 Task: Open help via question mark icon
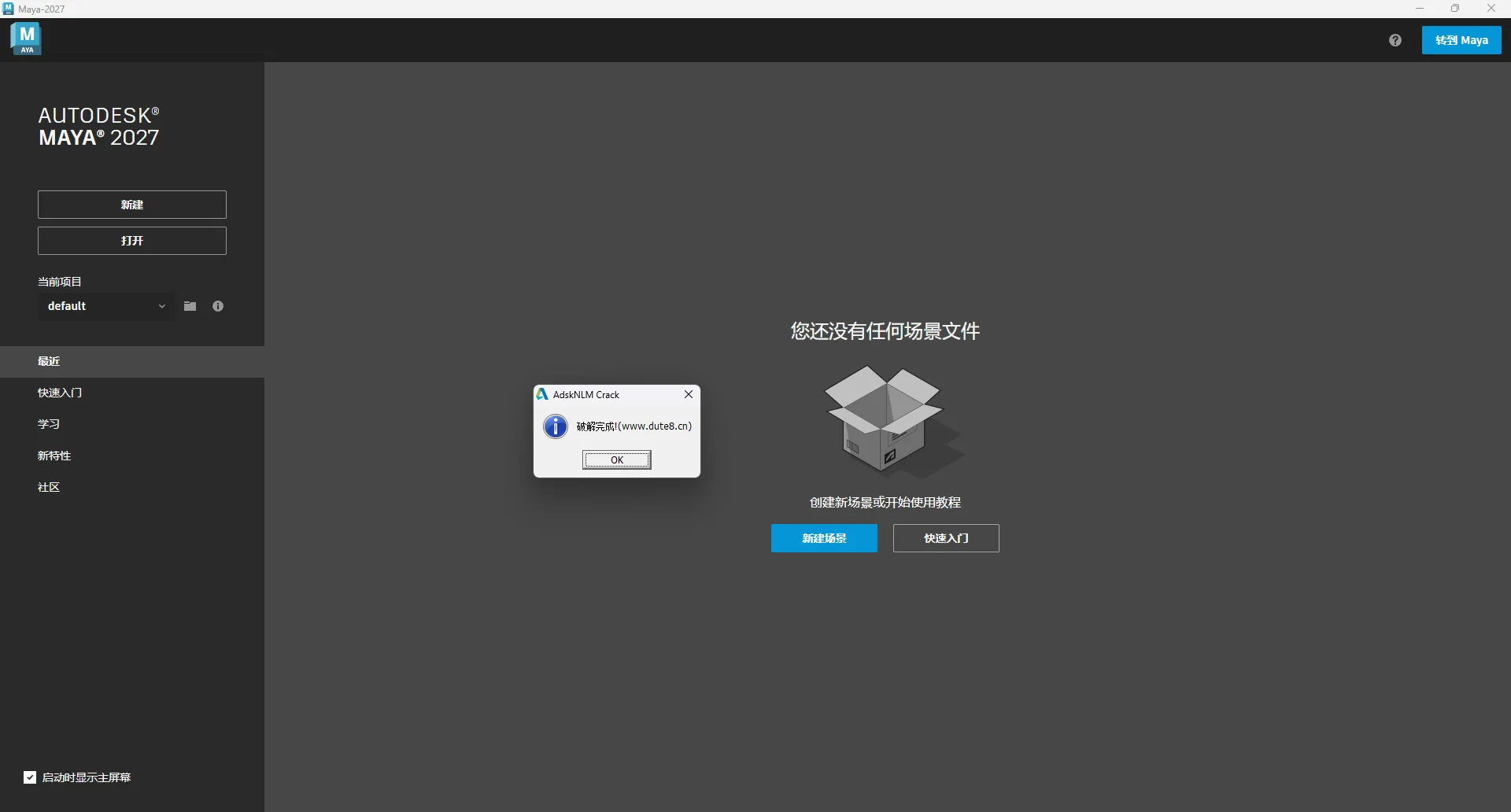coord(1395,40)
